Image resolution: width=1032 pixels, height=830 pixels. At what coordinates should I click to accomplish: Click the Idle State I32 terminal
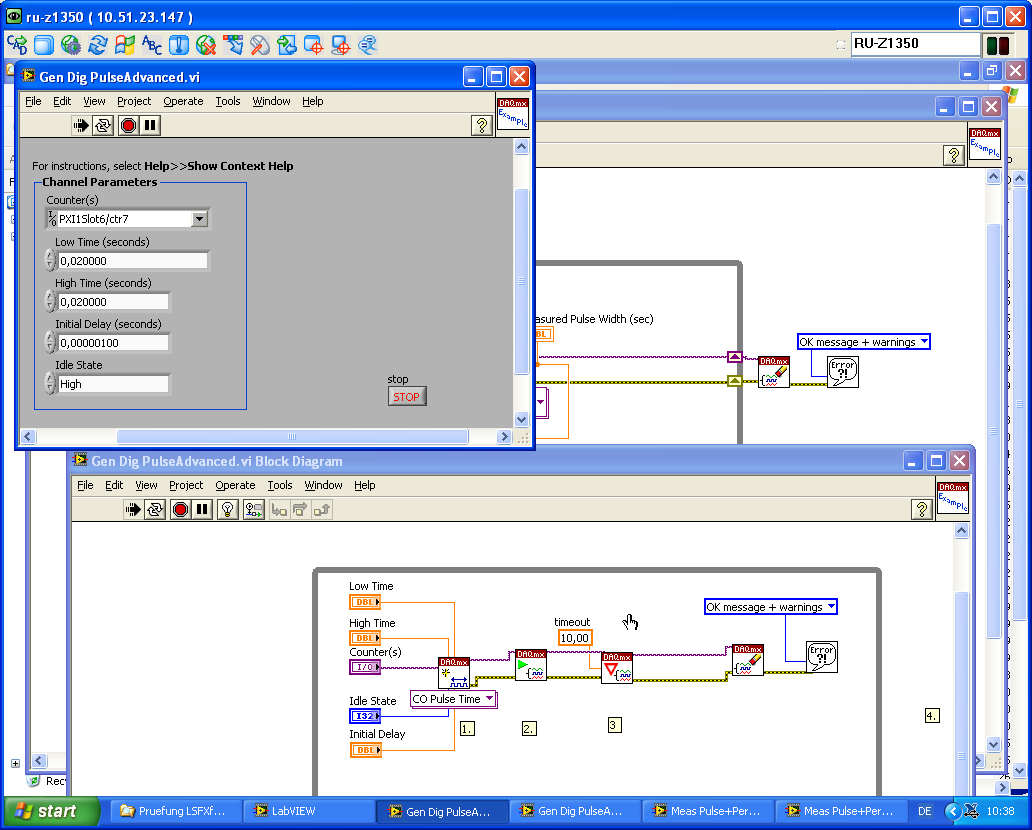click(x=365, y=716)
